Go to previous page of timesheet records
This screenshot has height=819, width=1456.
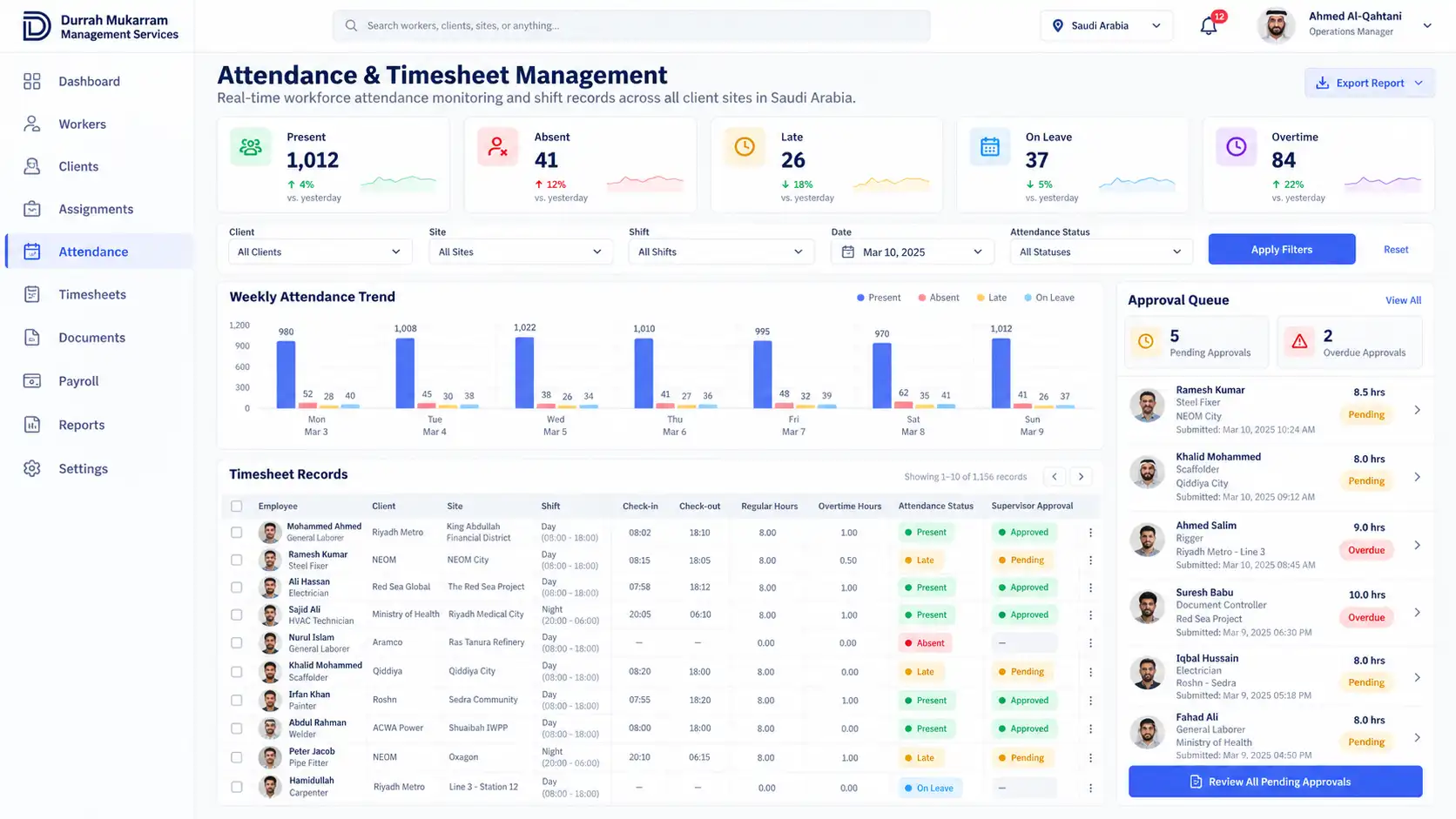click(1055, 476)
